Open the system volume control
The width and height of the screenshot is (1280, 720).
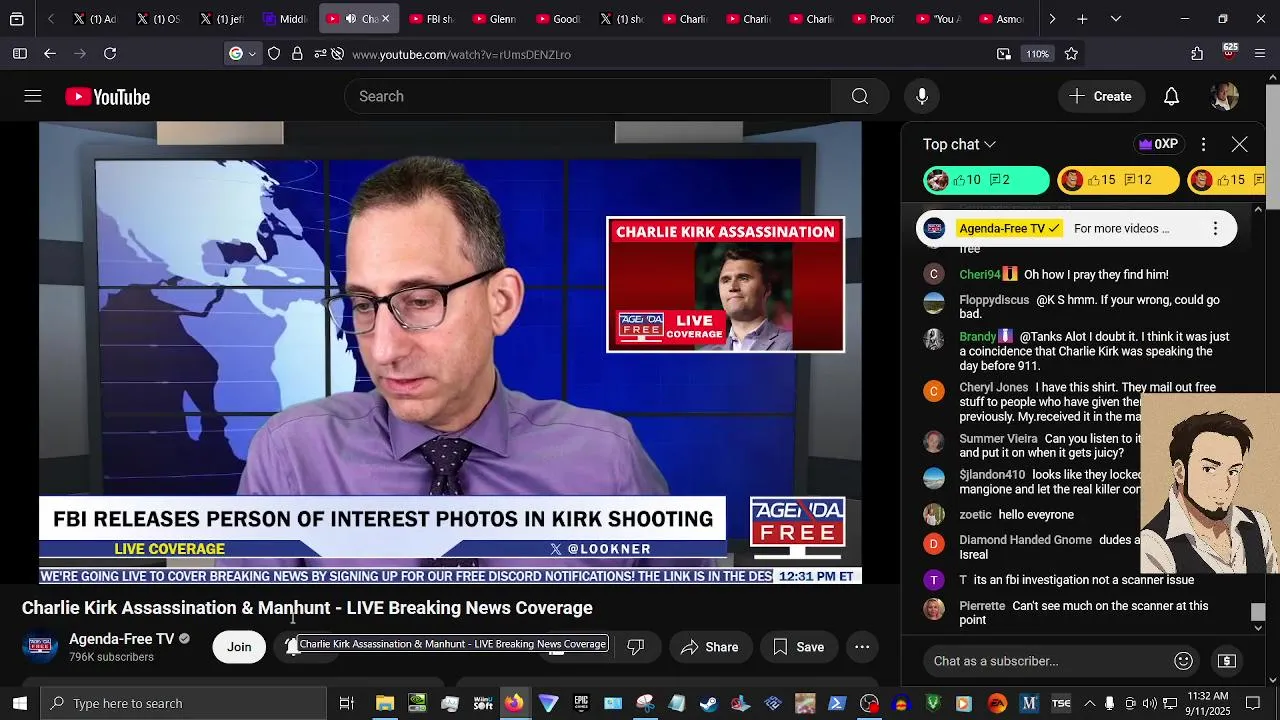pos(1149,703)
